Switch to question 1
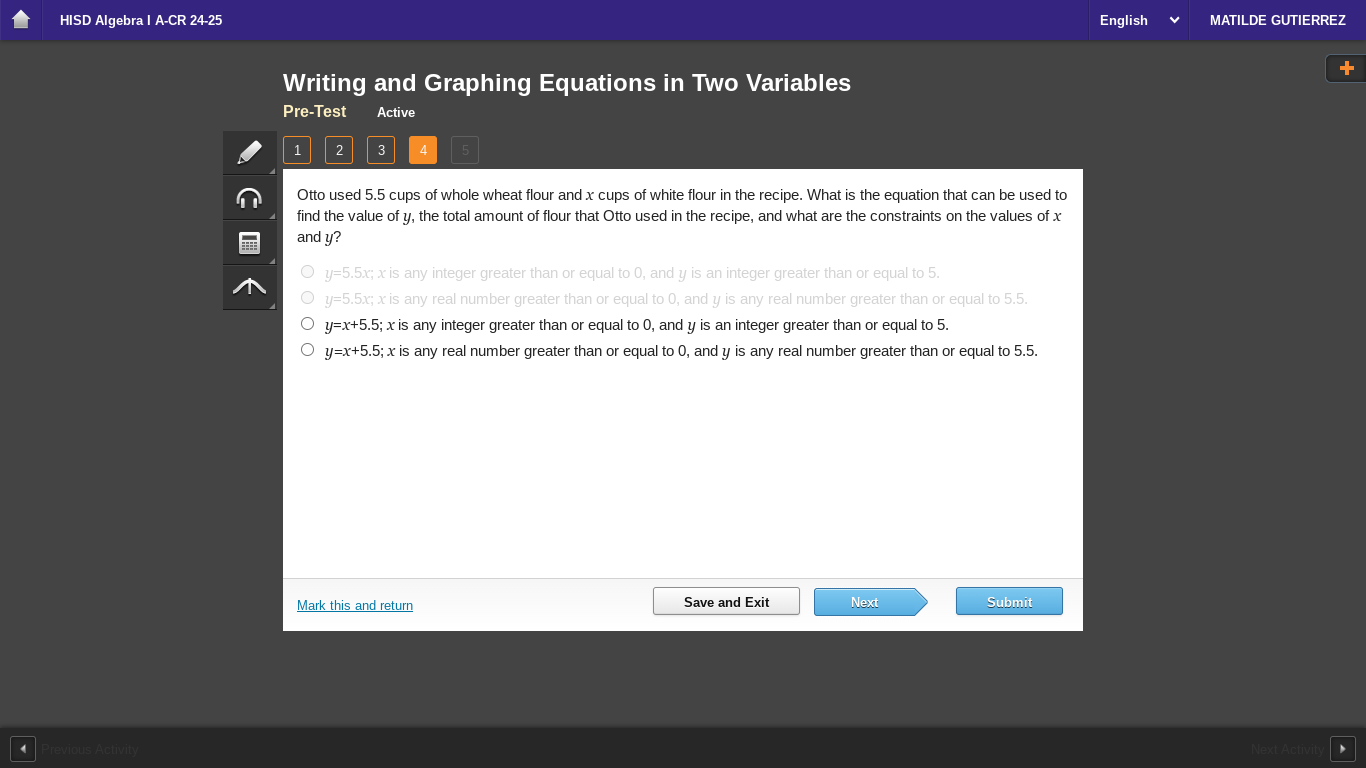This screenshot has height=768, width=1366. coord(297,150)
